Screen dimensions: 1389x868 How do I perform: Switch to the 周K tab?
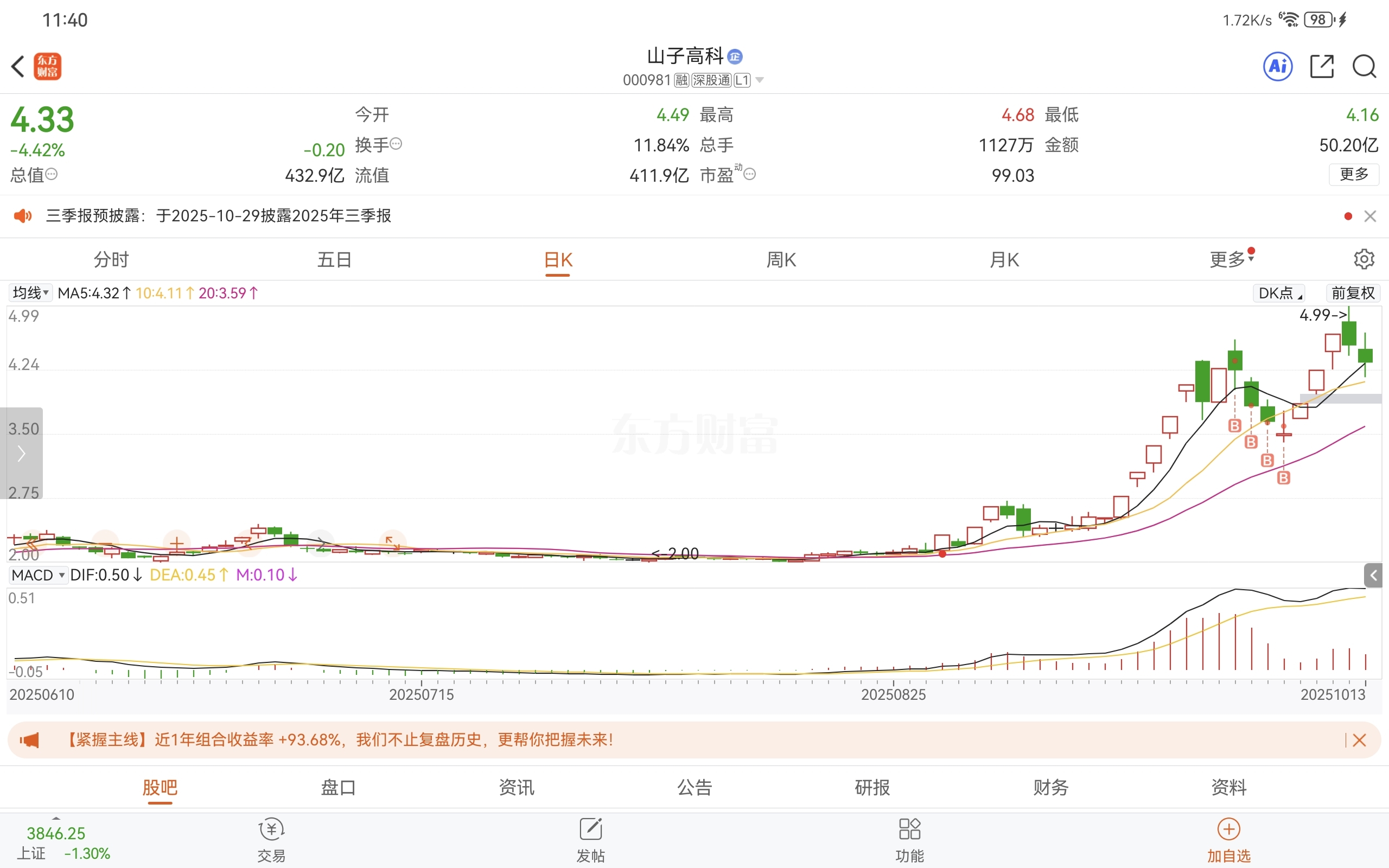point(781,259)
